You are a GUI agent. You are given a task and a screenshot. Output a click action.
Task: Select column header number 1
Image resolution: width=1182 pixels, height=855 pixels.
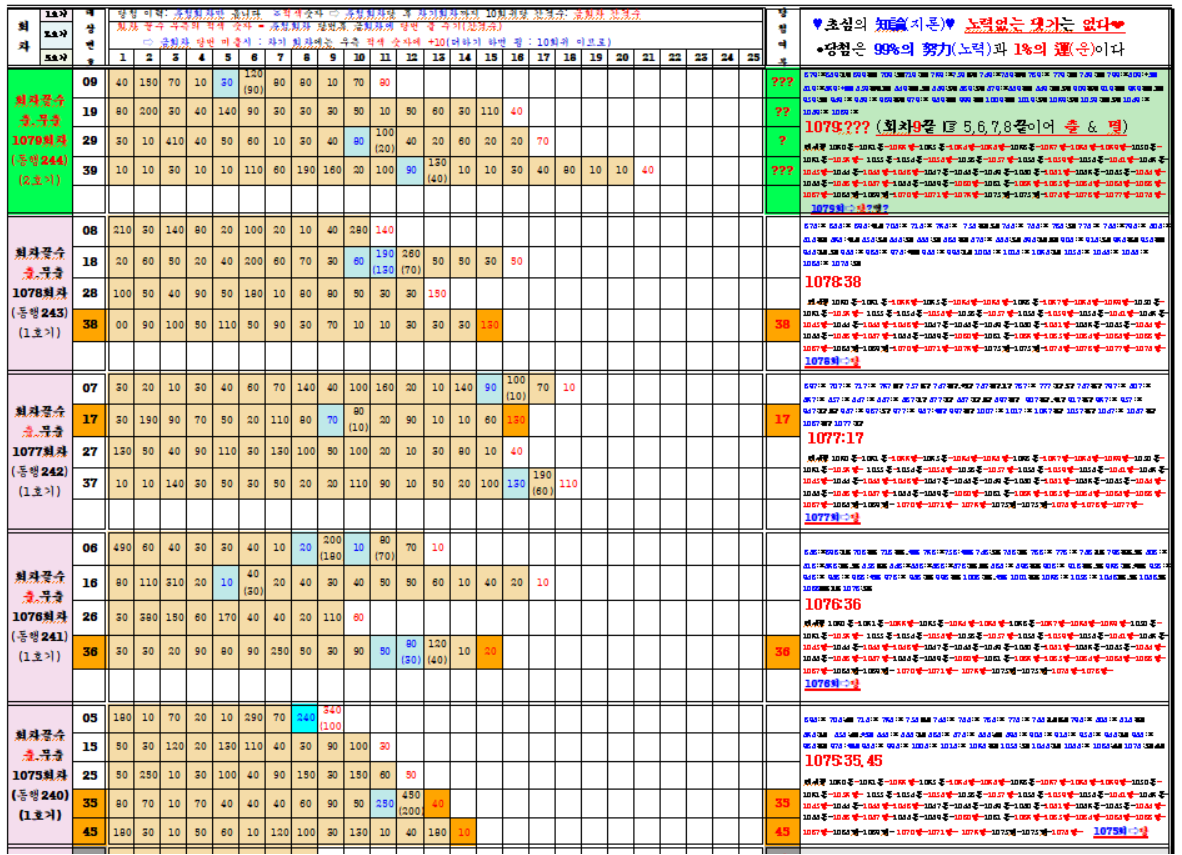pos(122,58)
